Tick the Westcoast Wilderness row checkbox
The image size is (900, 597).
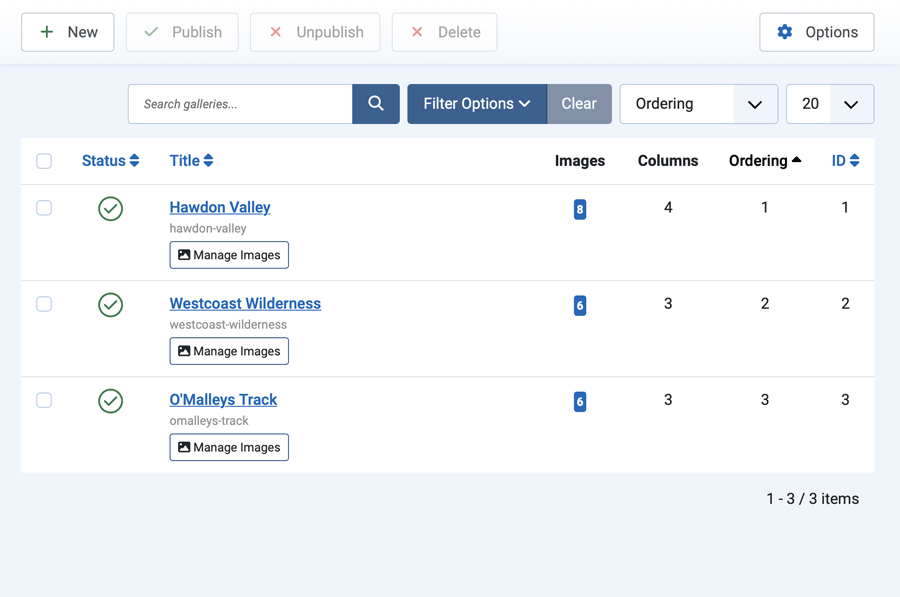[x=44, y=304]
